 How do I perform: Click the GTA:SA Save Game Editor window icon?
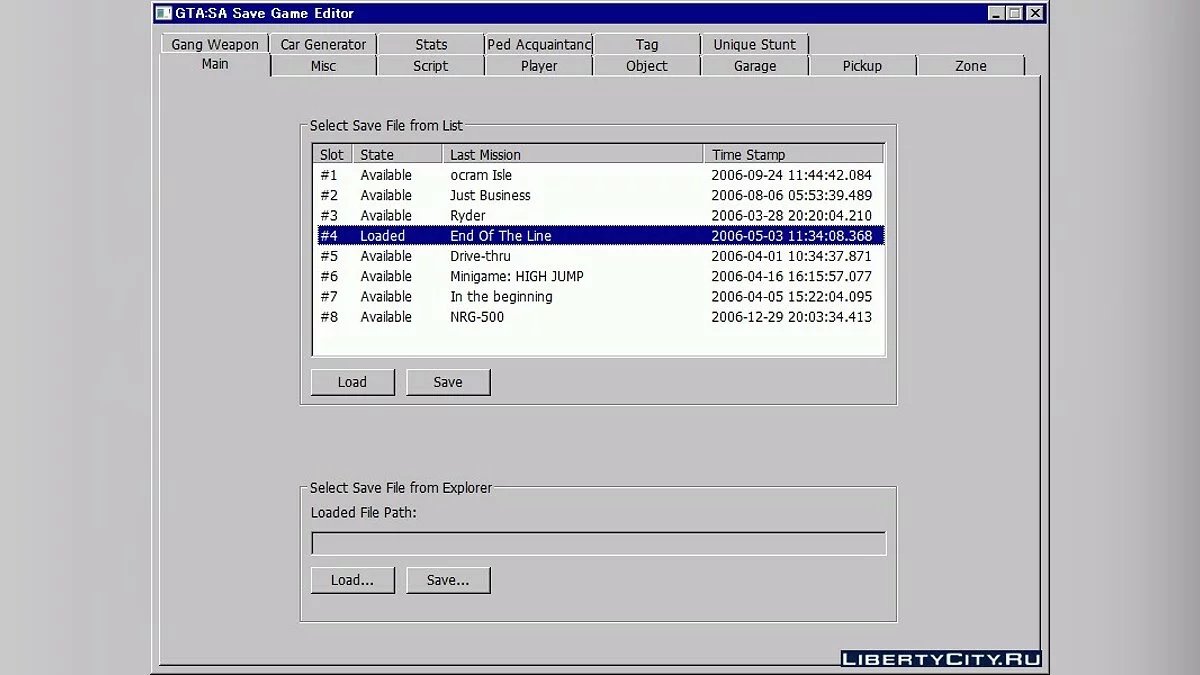point(163,13)
